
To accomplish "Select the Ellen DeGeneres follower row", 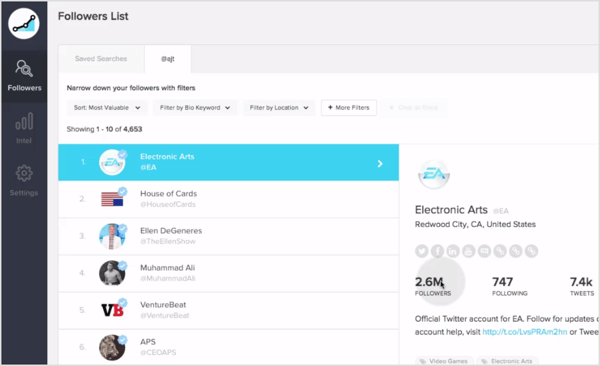I will (228, 236).
